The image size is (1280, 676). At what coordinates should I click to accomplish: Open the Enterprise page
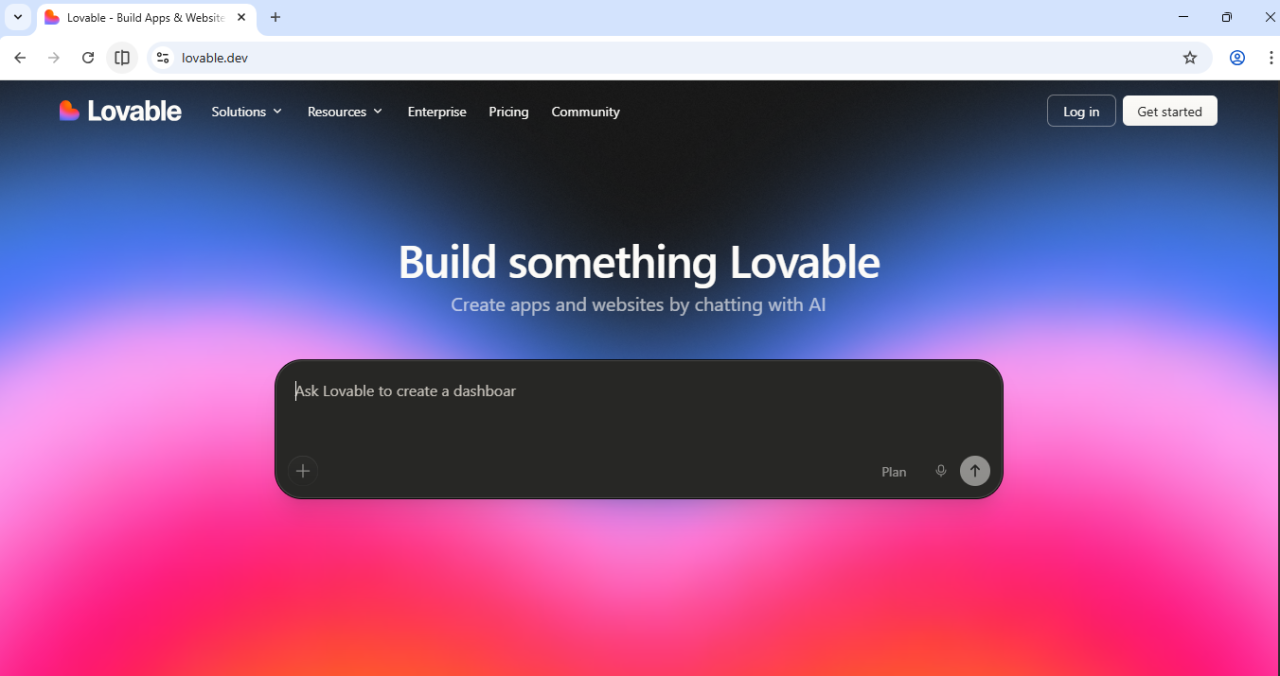437,112
